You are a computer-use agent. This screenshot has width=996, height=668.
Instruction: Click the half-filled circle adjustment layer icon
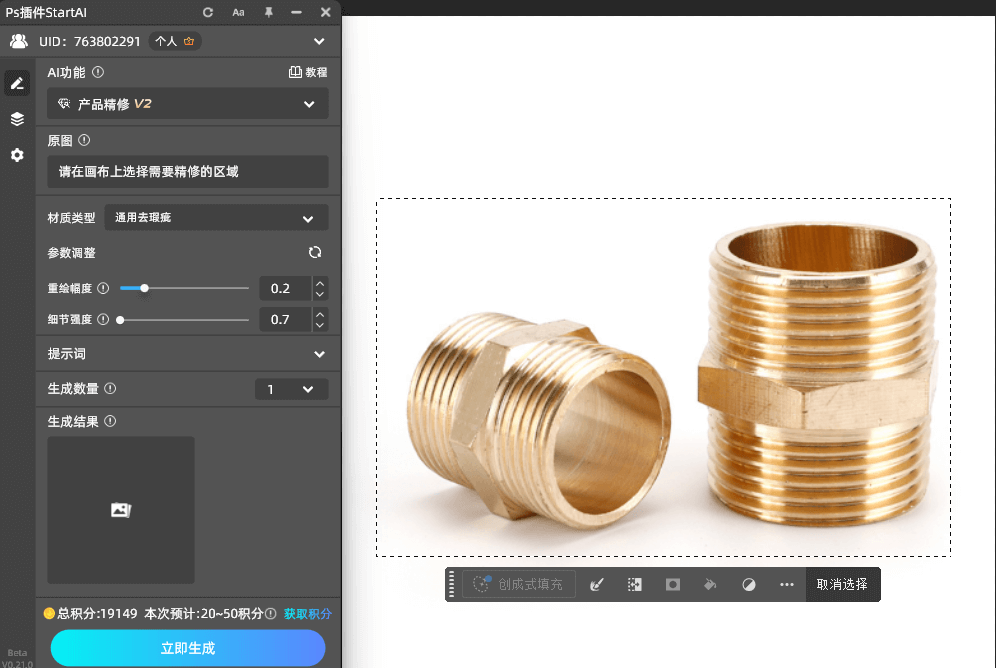coord(748,584)
